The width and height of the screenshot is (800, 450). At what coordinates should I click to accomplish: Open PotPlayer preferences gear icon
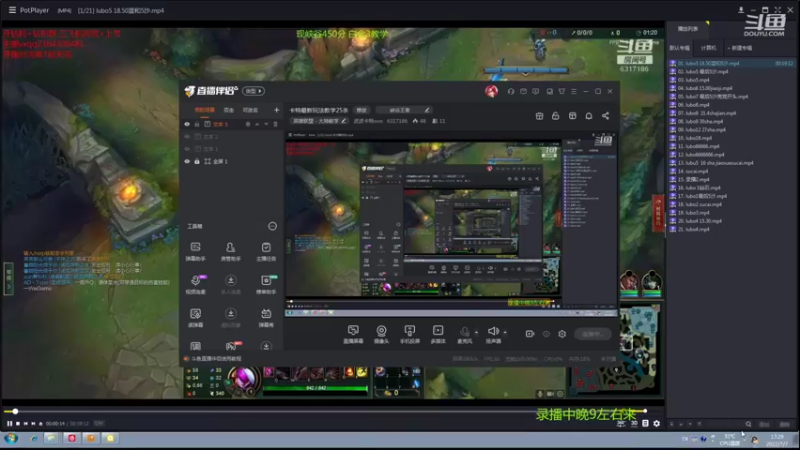point(657,423)
